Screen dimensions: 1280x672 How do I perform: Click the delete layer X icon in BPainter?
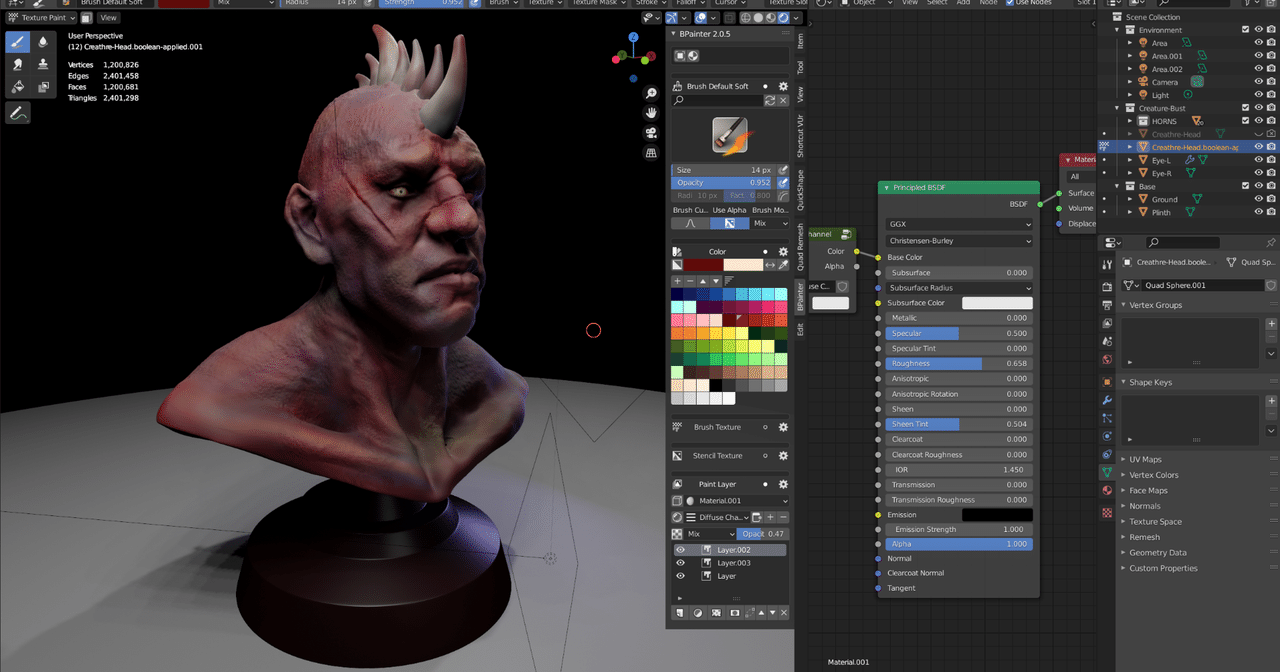tap(784, 611)
